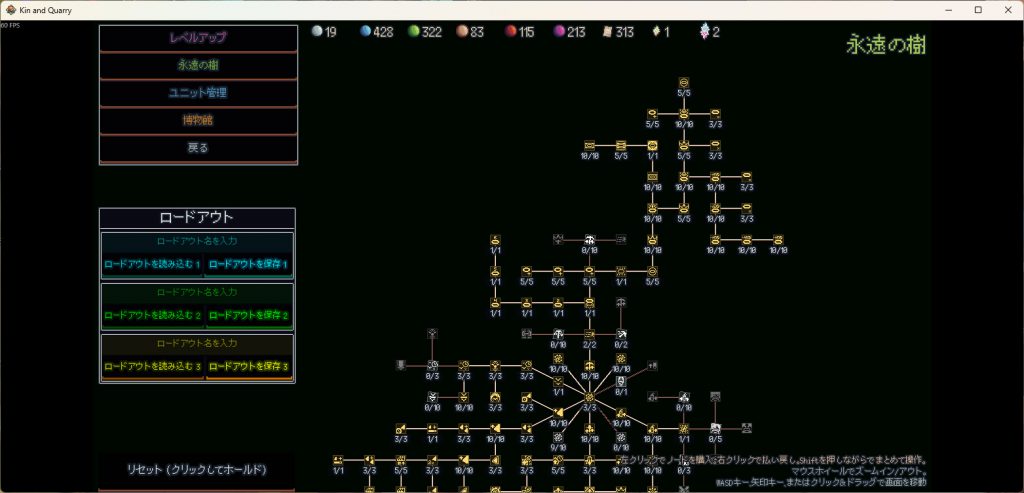Click the central 3/3 starburst hub node
The width and height of the screenshot is (1024, 493).
tap(590, 397)
